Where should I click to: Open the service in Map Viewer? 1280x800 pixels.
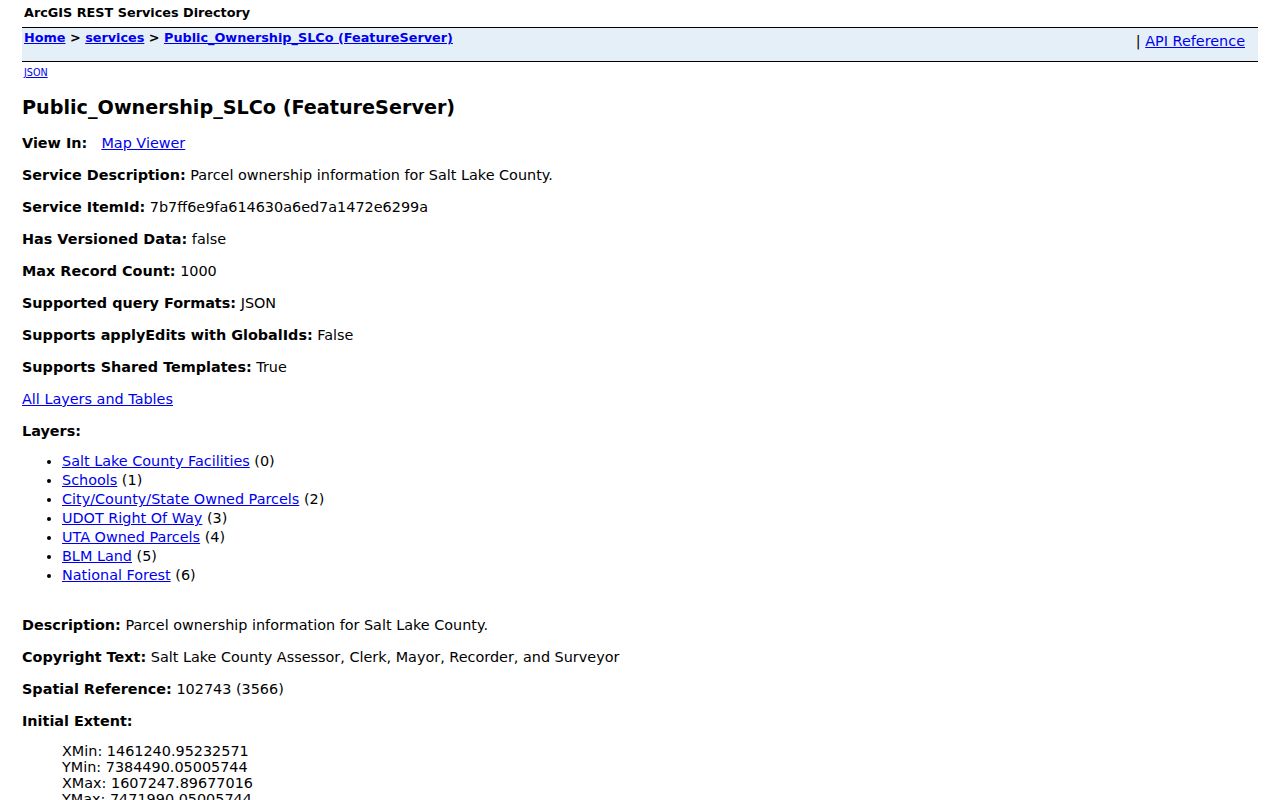point(143,143)
